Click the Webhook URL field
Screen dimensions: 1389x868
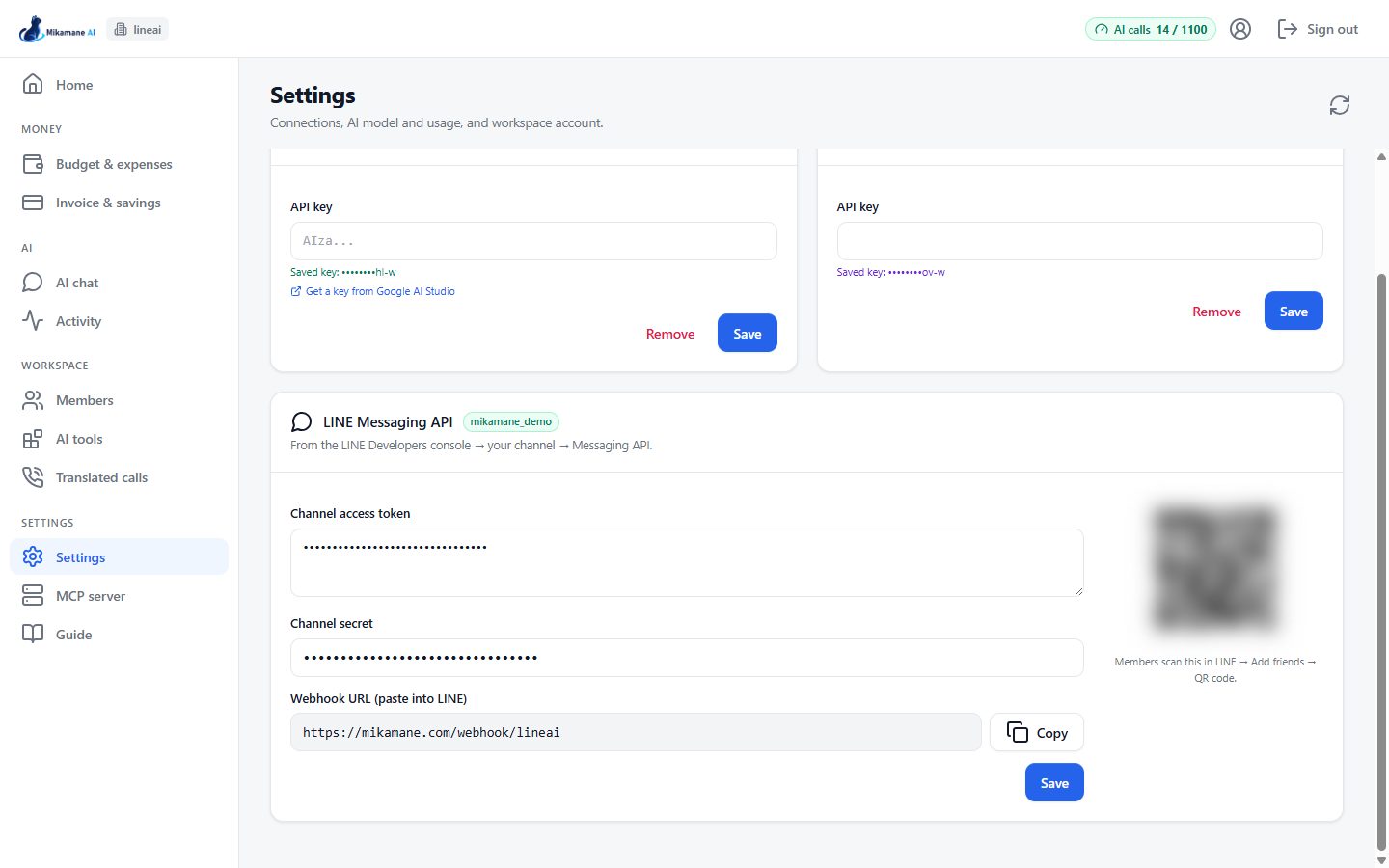pos(636,732)
